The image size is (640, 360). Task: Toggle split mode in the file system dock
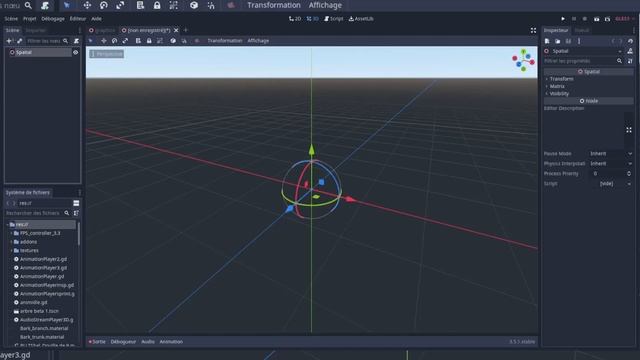(x=76, y=203)
